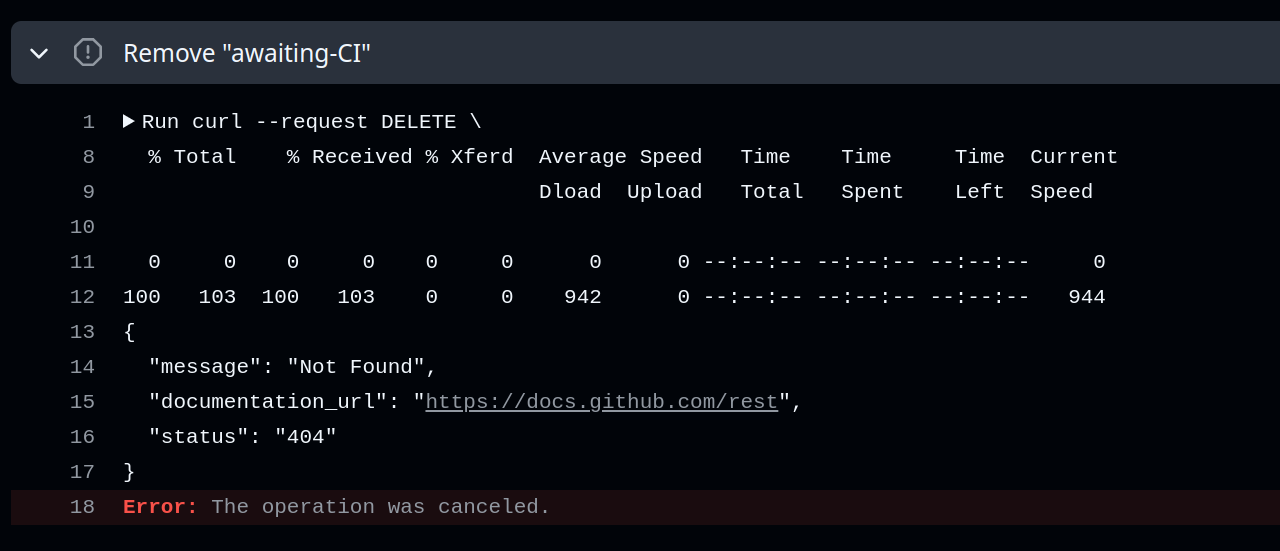Select line number 18 of the Error line
The height and width of the screenshot is (551, 1280).
coord(82,507)
